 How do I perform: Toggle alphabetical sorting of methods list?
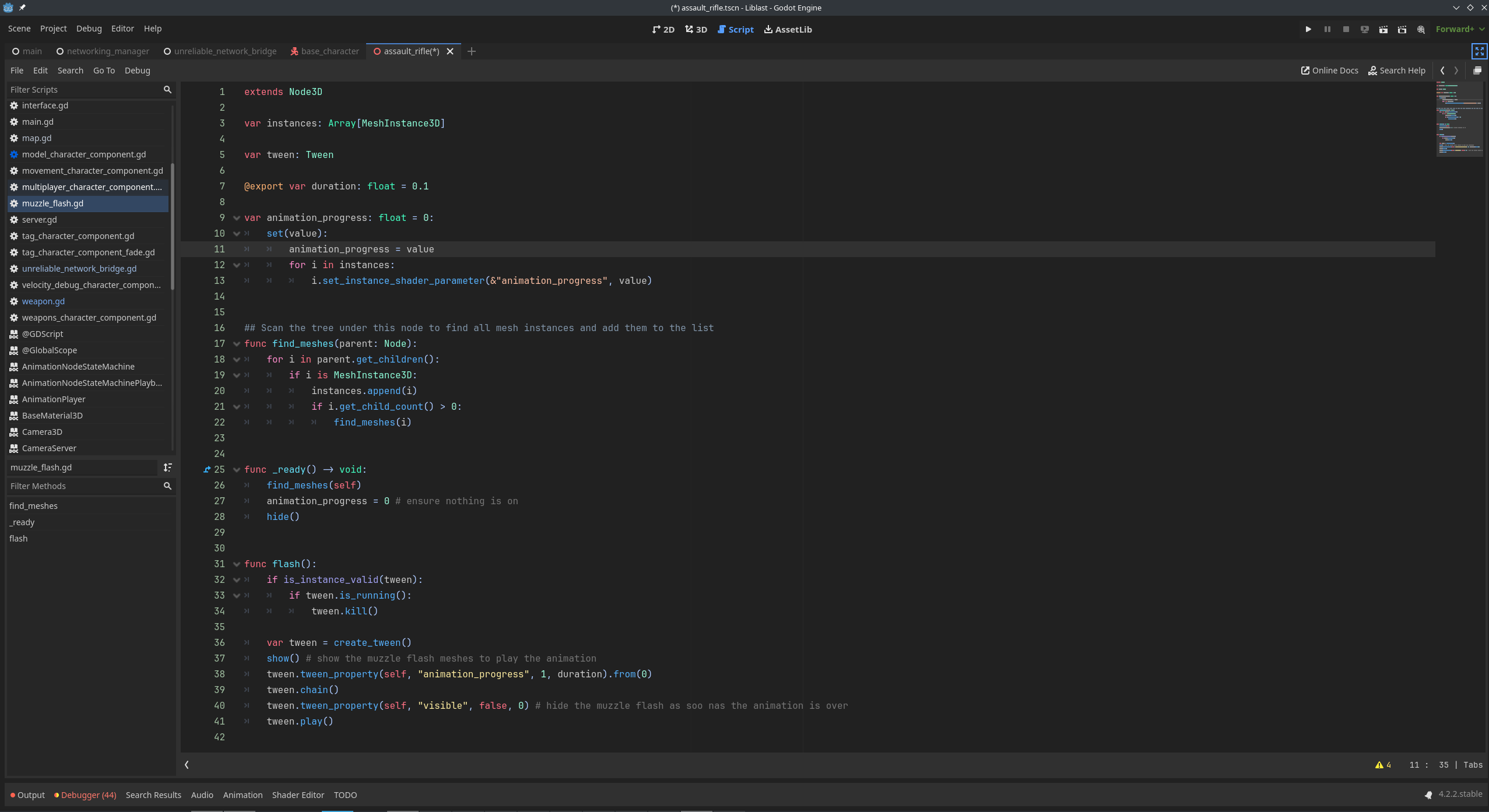167,467
